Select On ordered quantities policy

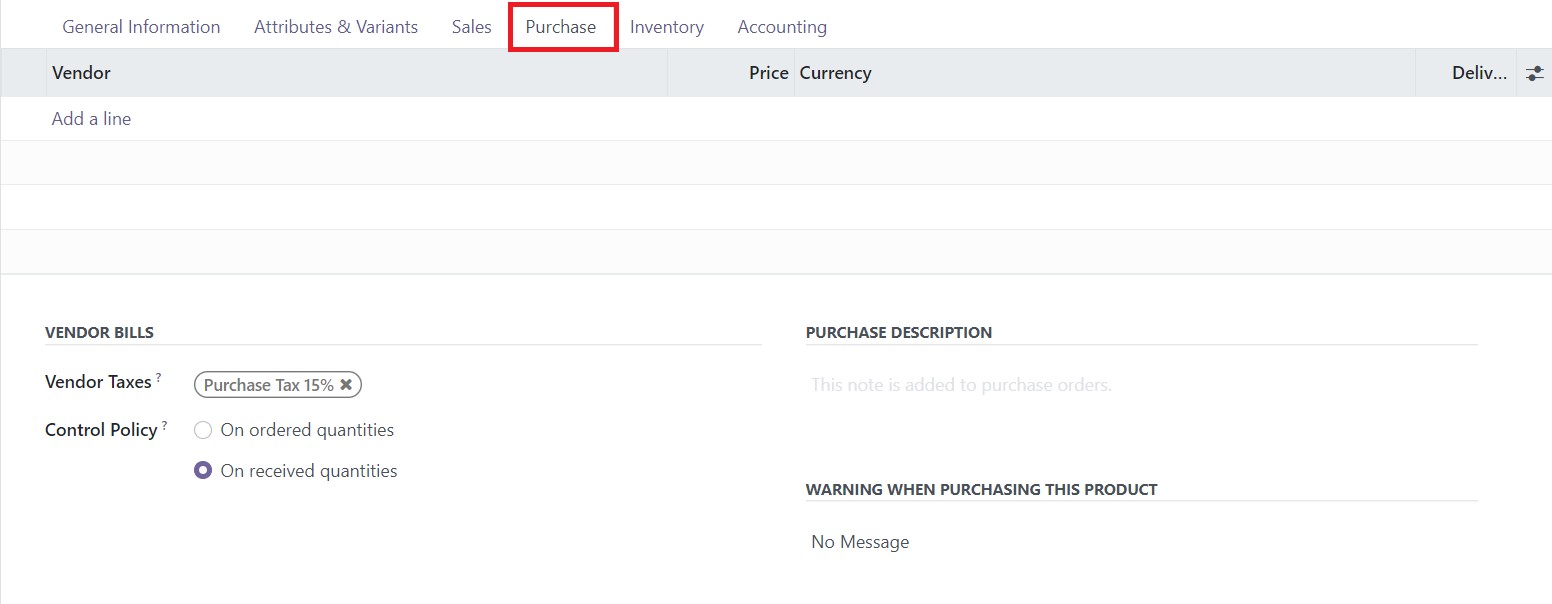[x=203, y=430]
